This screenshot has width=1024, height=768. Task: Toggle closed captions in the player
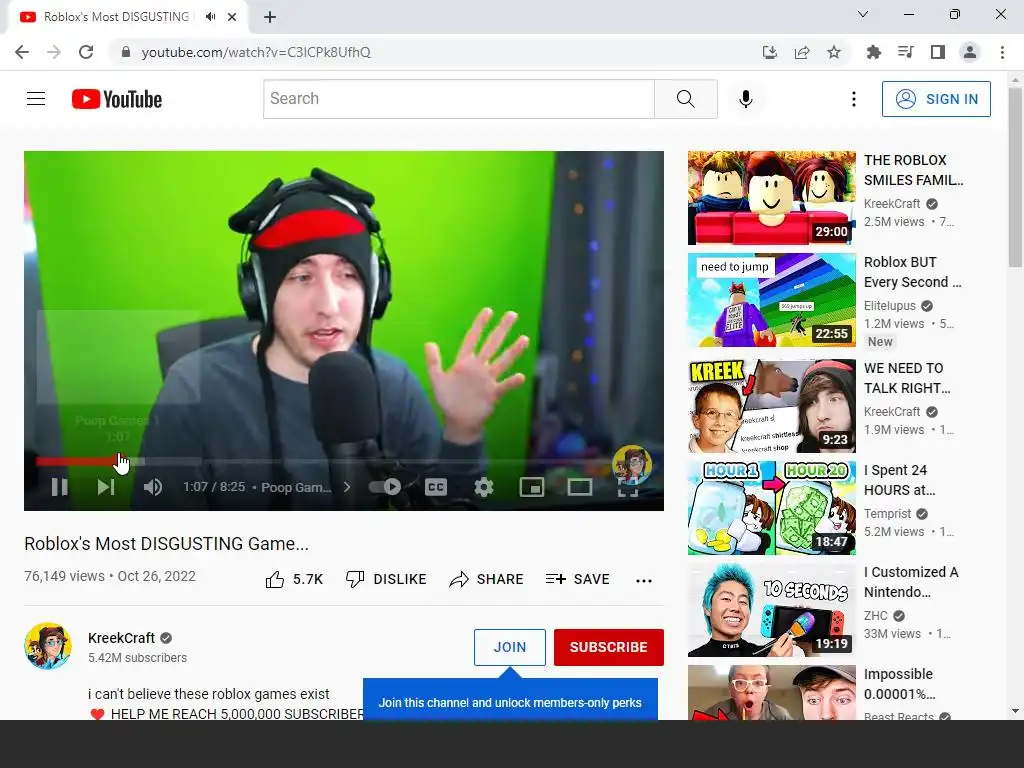tap(436, 487)
